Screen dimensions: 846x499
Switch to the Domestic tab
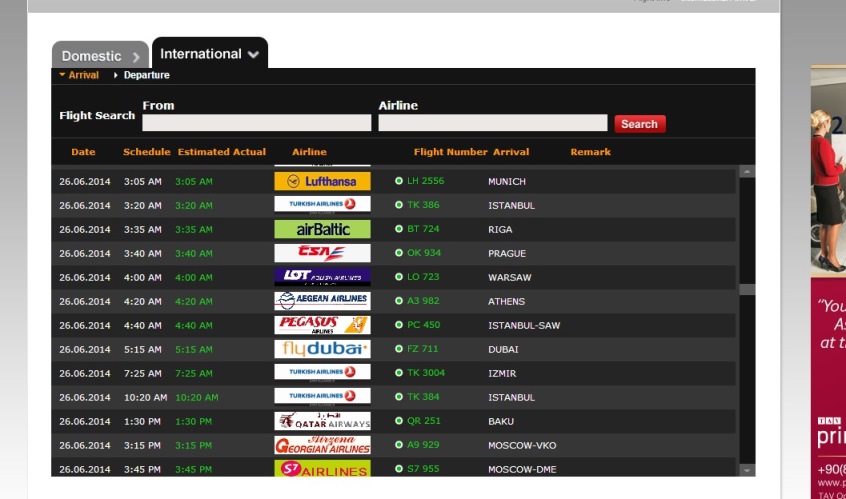click(100, 55)
